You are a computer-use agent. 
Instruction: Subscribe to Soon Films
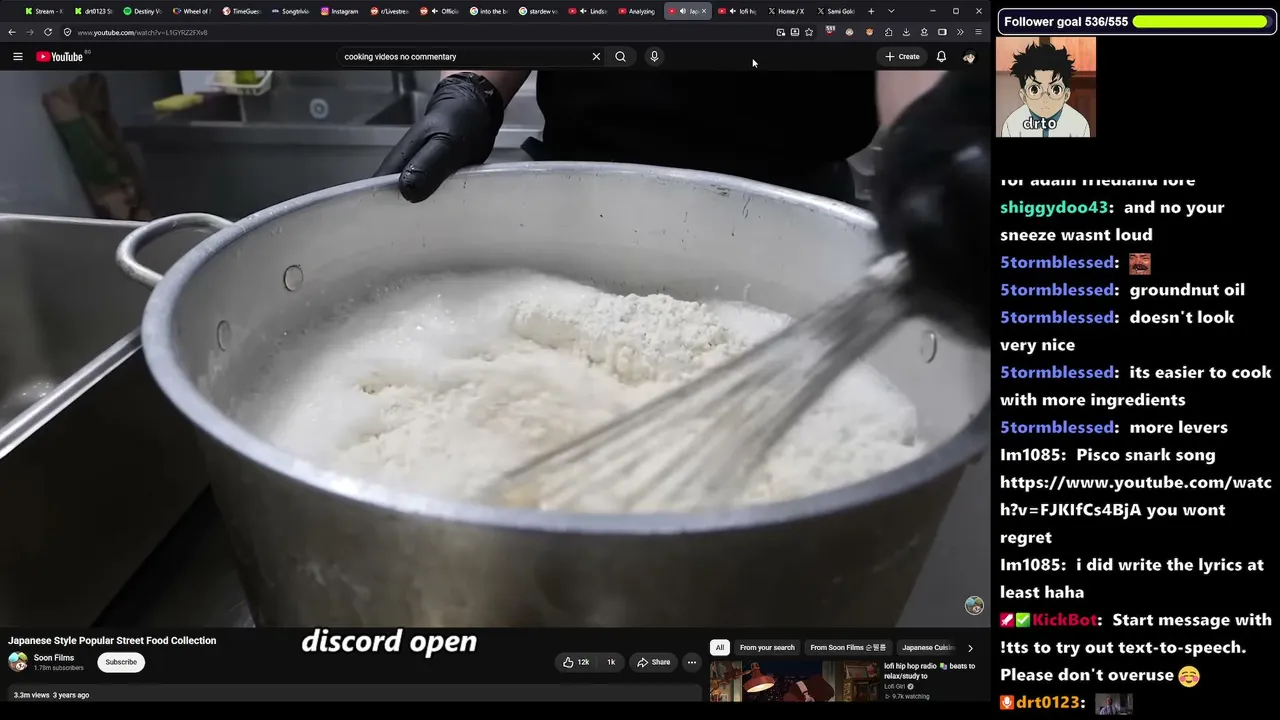(x=121, y=662)
